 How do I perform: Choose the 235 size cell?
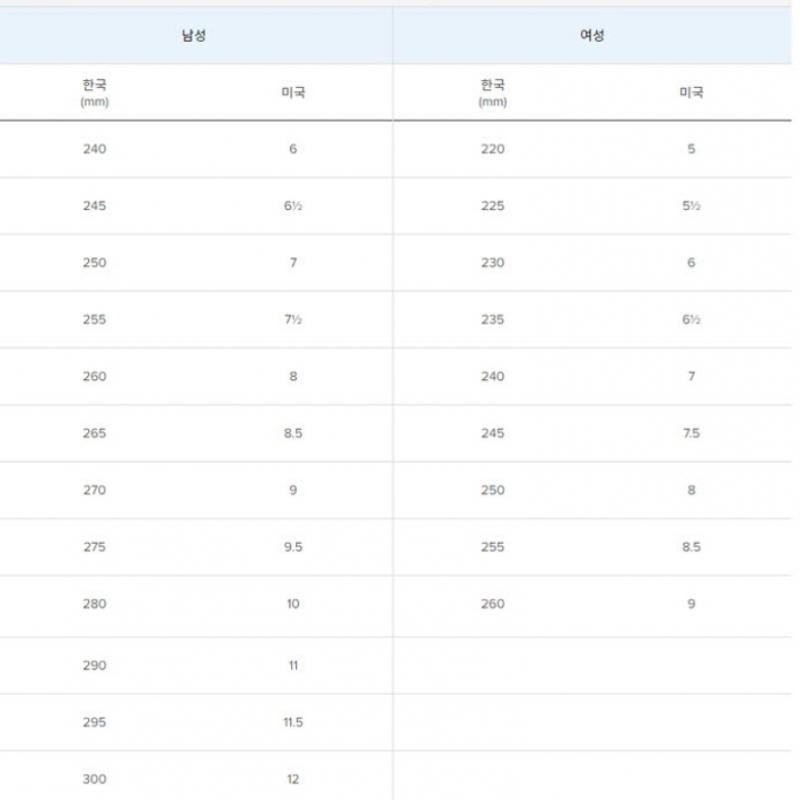coord(493,320)
